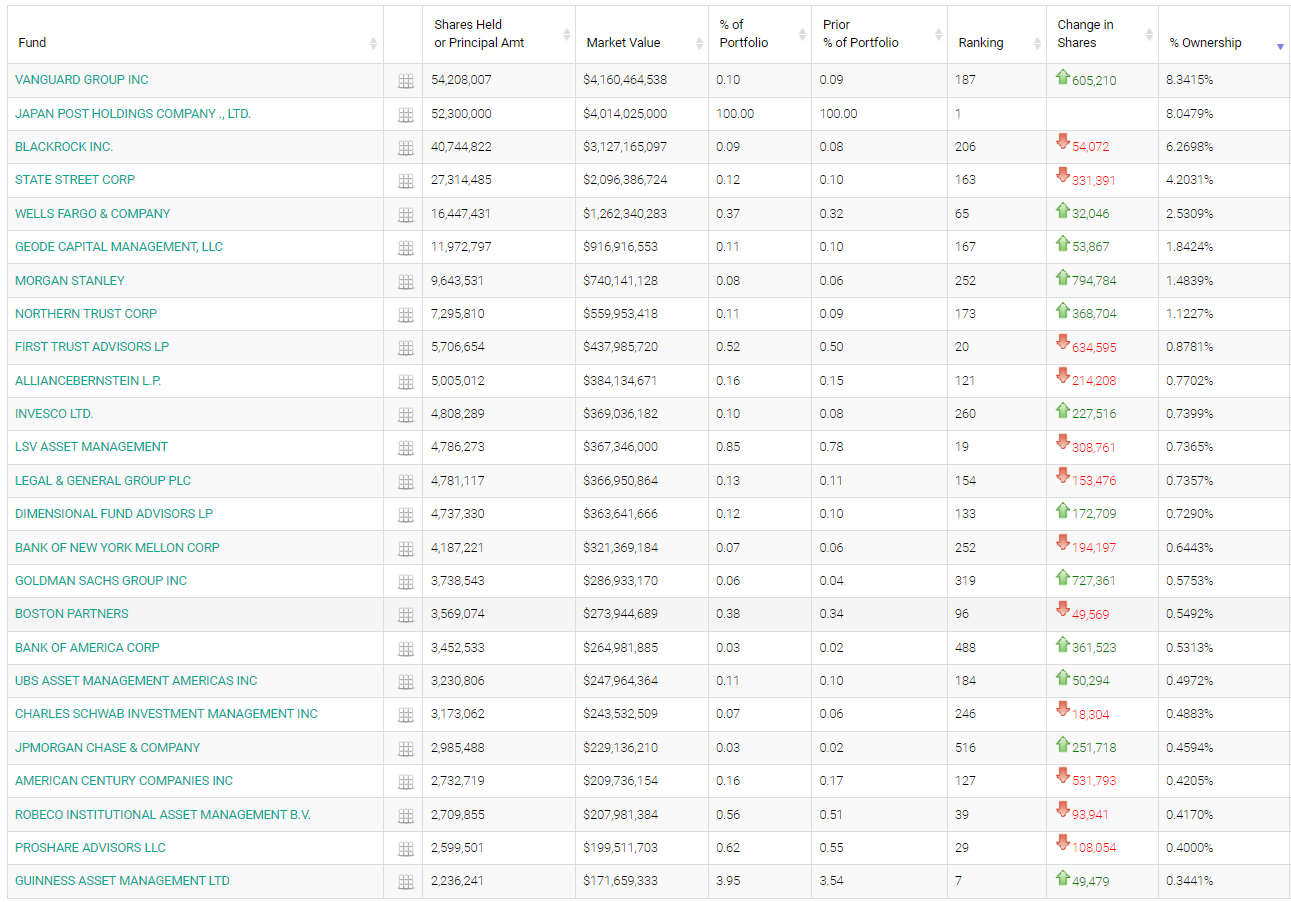Sort by Prior % of Portfolio arrows
The image size is (1291, 902).
point(938,35)
